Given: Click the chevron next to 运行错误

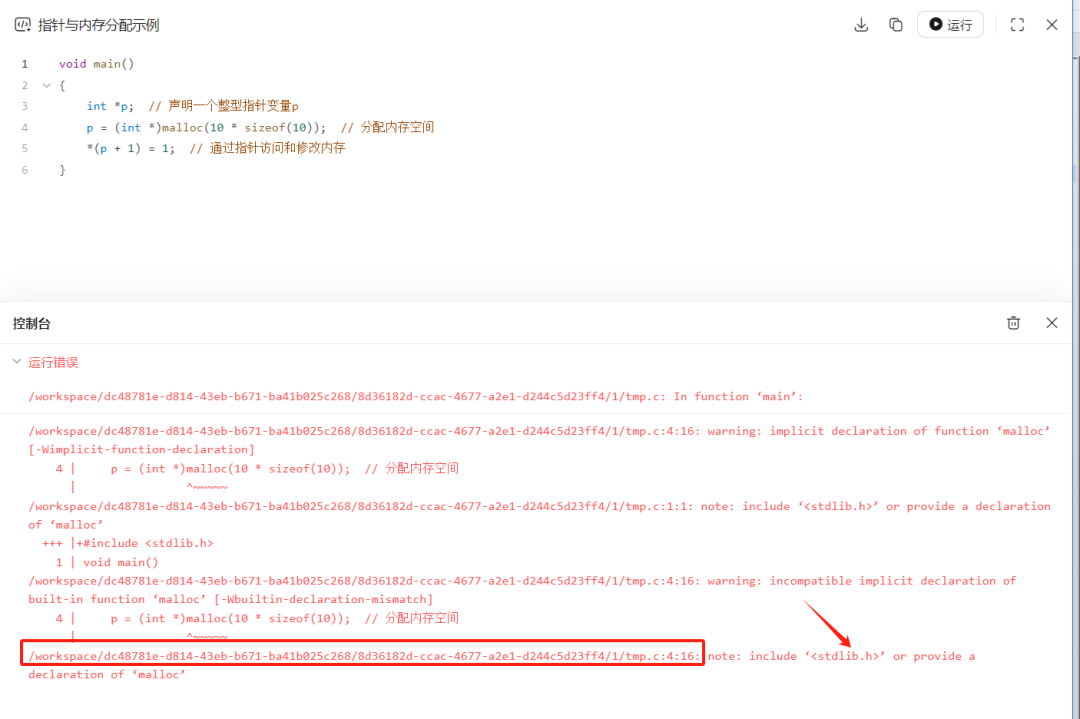Looking at the screenshot, I should pos(16,361).
